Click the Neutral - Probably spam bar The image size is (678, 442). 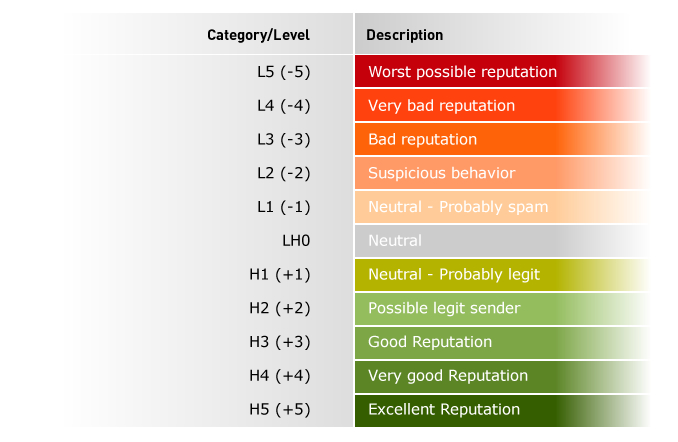(x=502, y=206)
